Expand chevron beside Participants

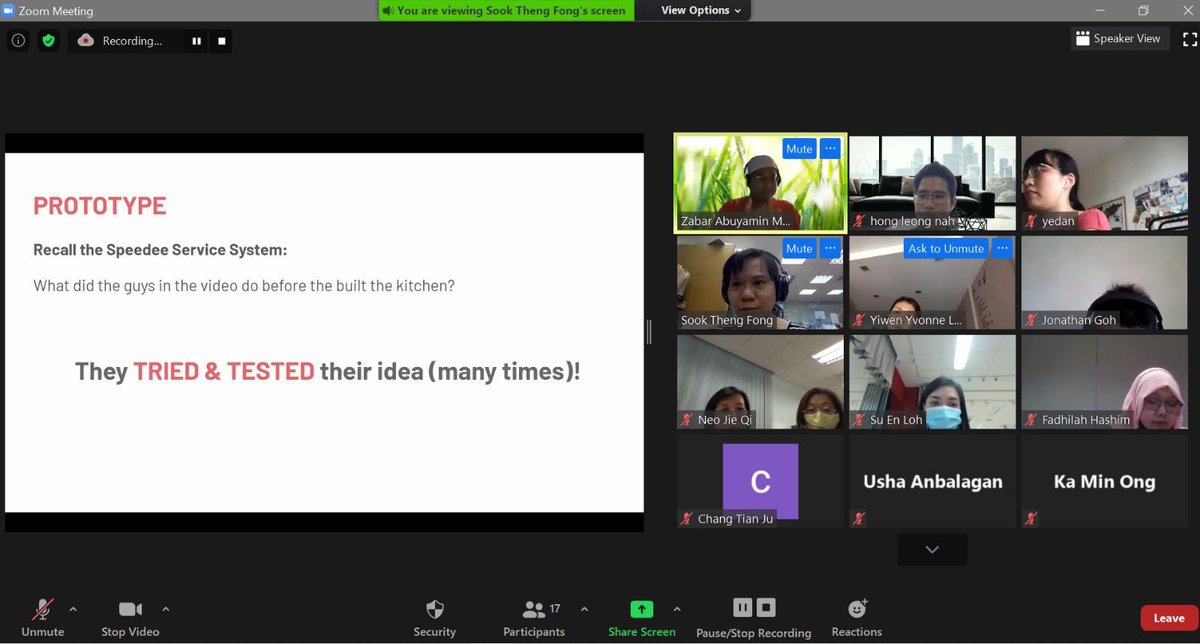tap(584, 608)
